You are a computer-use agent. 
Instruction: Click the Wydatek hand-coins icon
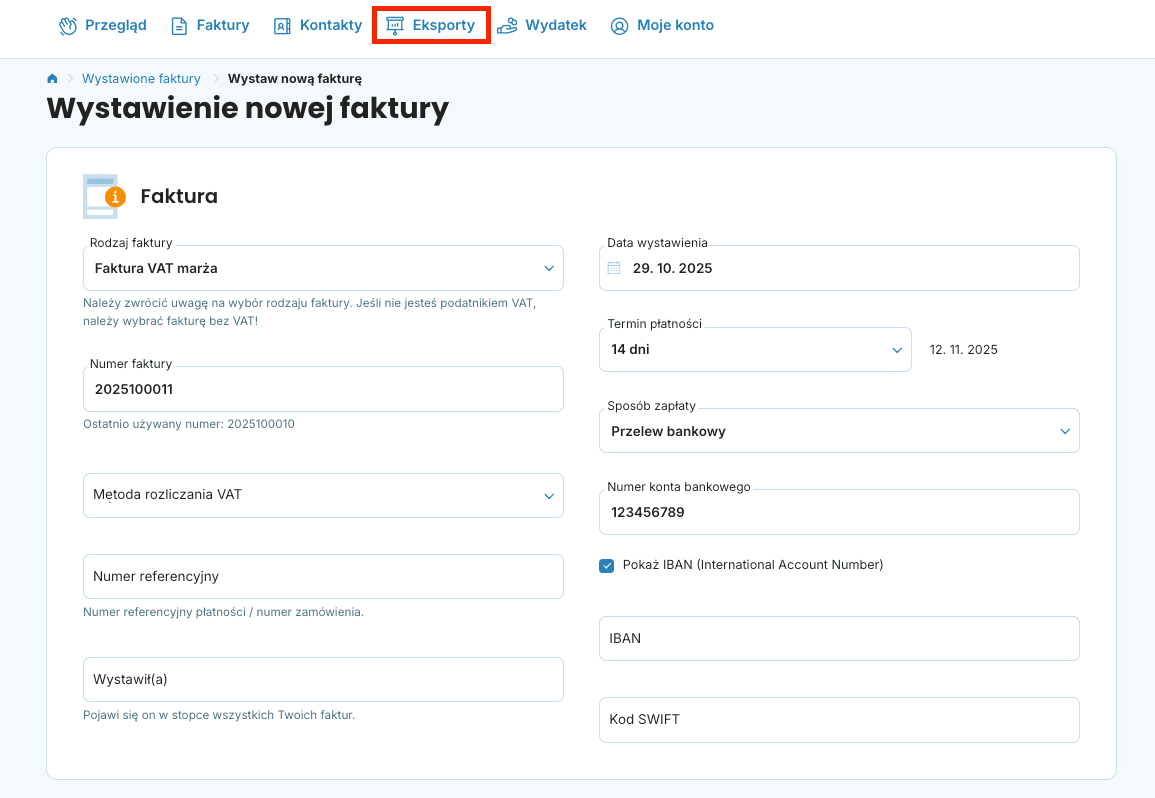point(508,26)
